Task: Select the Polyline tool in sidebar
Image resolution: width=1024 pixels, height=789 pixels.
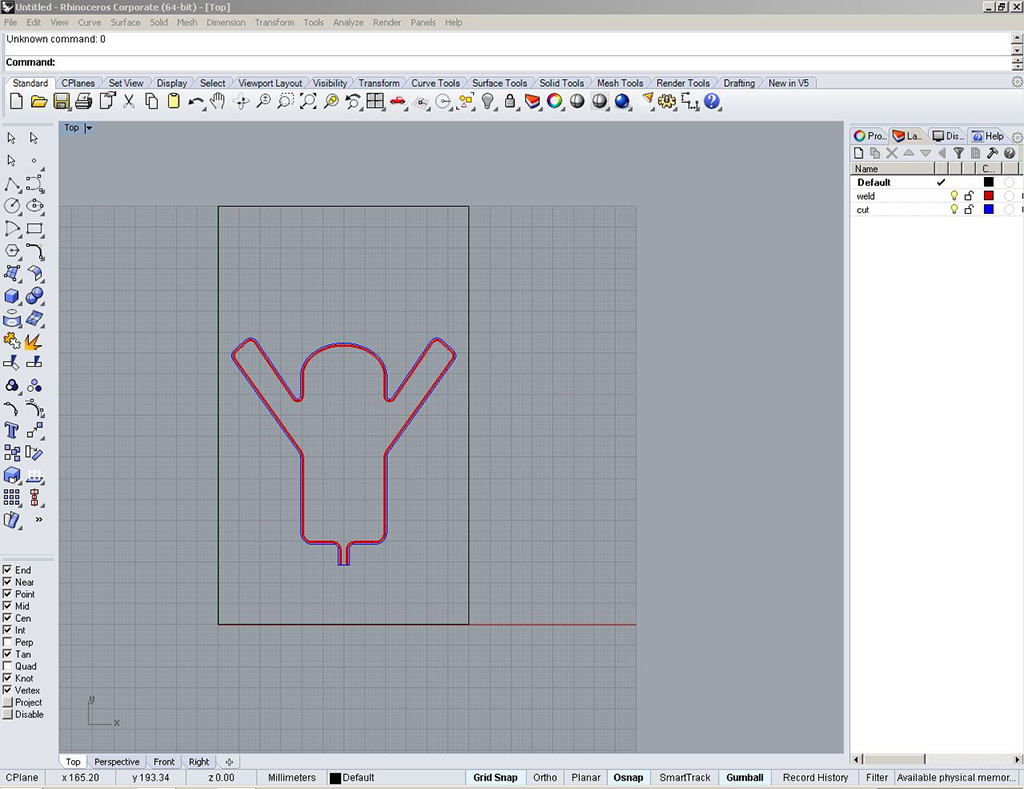Action: tap(12, 184)
